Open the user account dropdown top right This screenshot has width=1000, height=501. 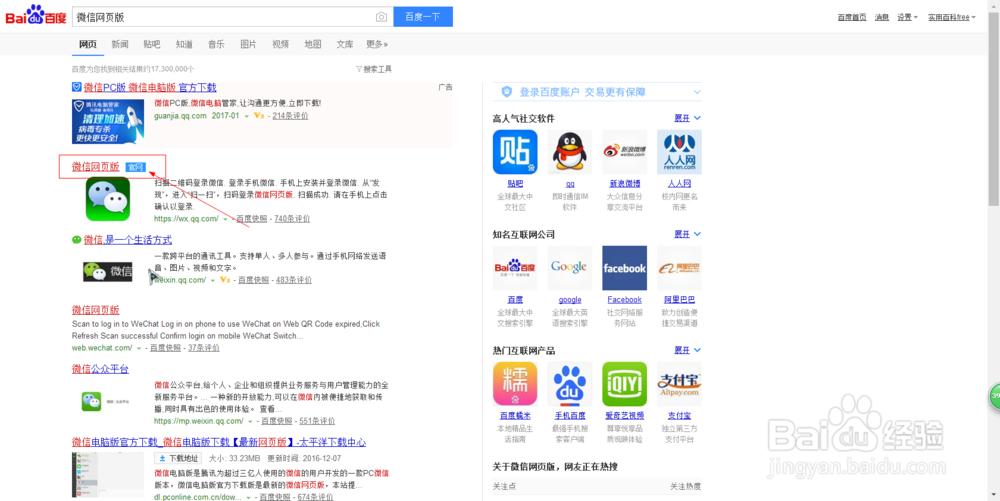point(952,17)
